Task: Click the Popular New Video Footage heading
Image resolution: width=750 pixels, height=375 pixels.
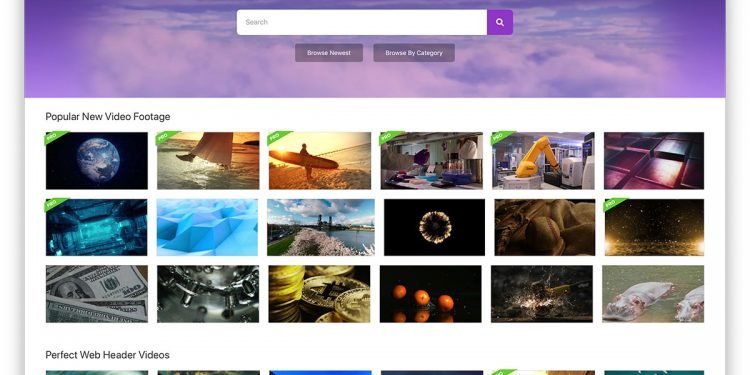Action: click(x=108, y=117)
